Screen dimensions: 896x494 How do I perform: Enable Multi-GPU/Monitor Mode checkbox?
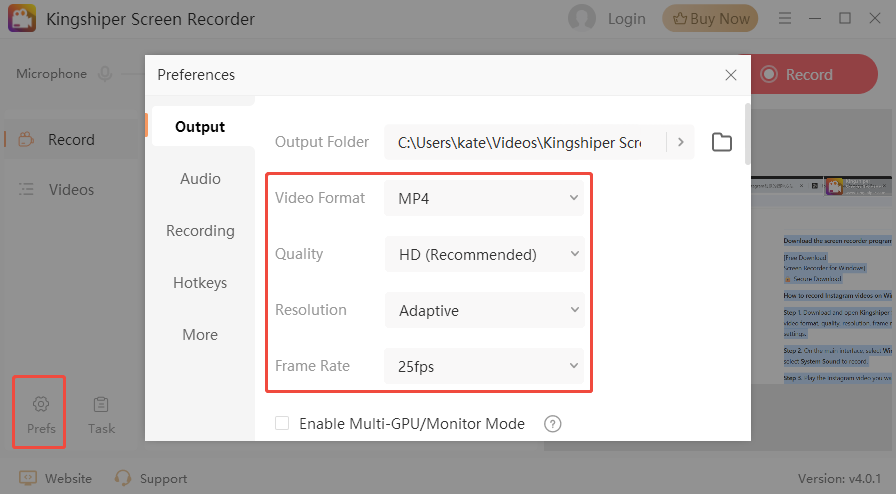pos(282,423)
